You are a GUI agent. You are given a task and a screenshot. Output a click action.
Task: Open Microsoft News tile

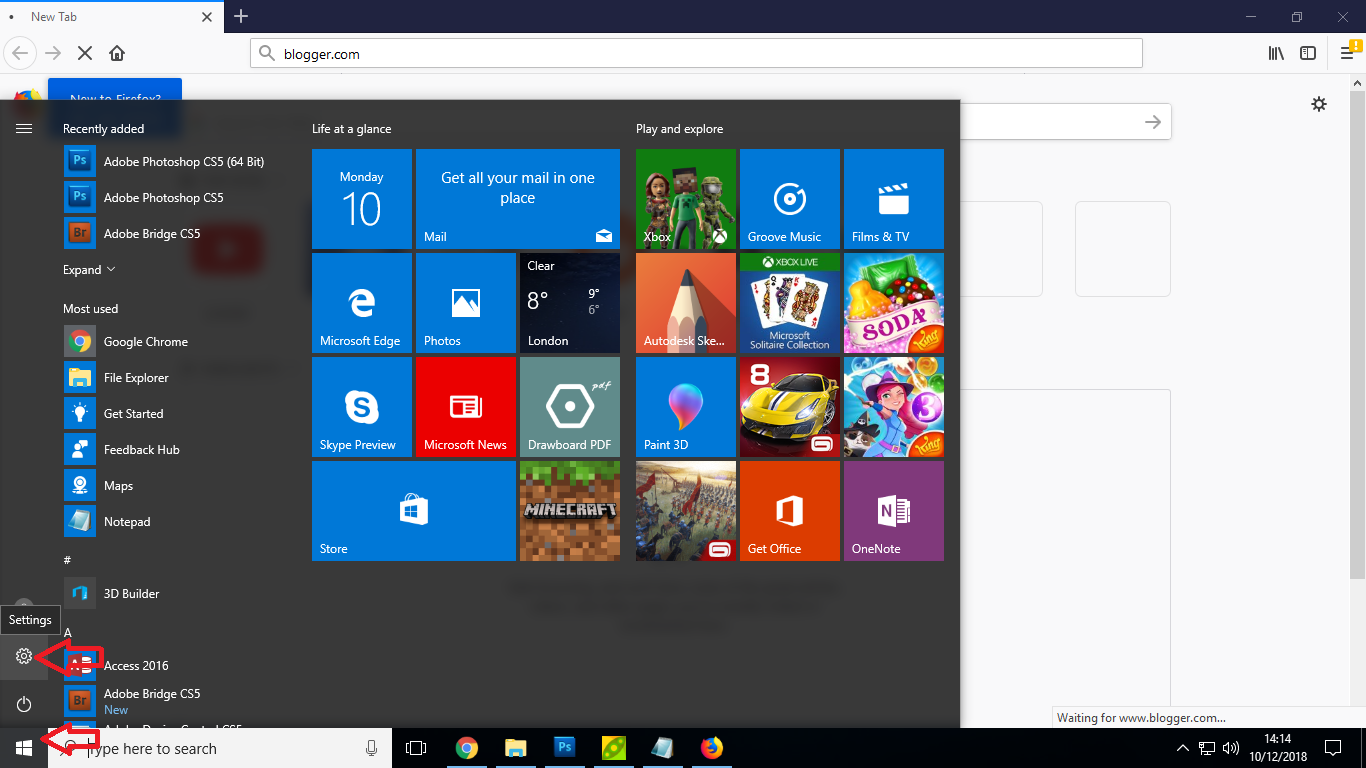click(x=466, y=407)
